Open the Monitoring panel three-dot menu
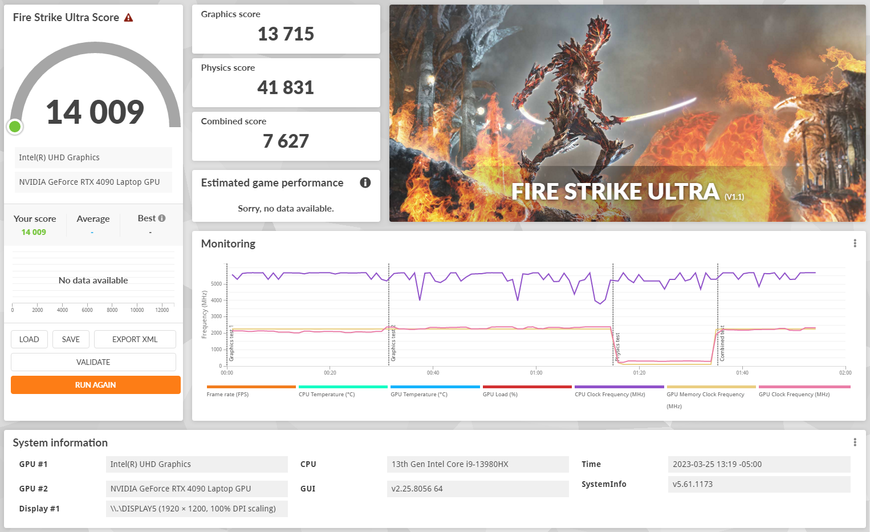This screenshot has height=532, width=870. coord(854,243)
